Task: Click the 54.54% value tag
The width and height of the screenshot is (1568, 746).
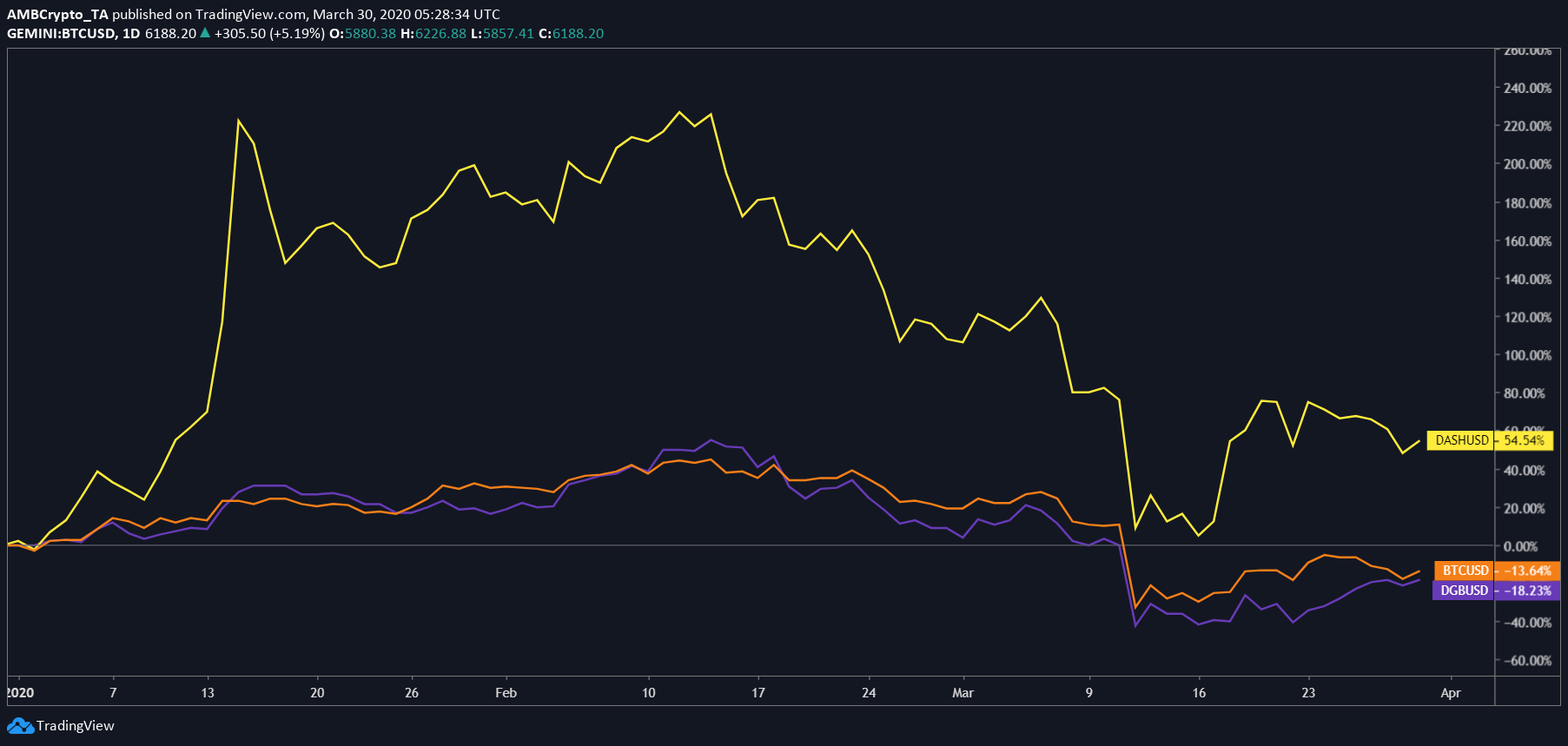Action: click(x=1524, y=440)
